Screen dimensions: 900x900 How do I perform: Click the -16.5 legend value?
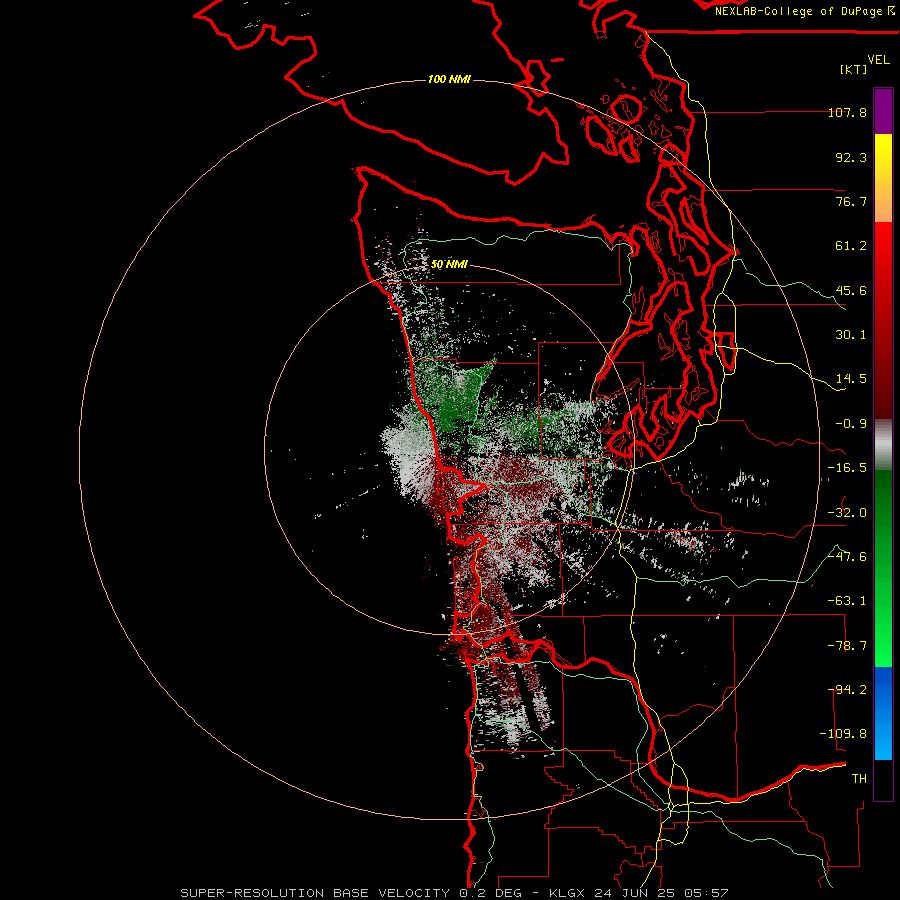pyautogui.click(x=847, y=468)
